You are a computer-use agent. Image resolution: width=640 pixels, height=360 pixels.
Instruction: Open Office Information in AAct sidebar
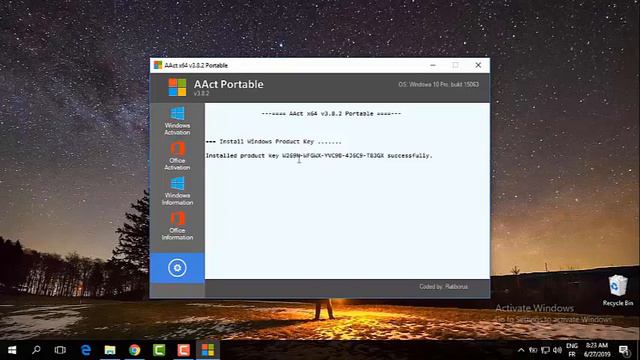pos(177,226)
